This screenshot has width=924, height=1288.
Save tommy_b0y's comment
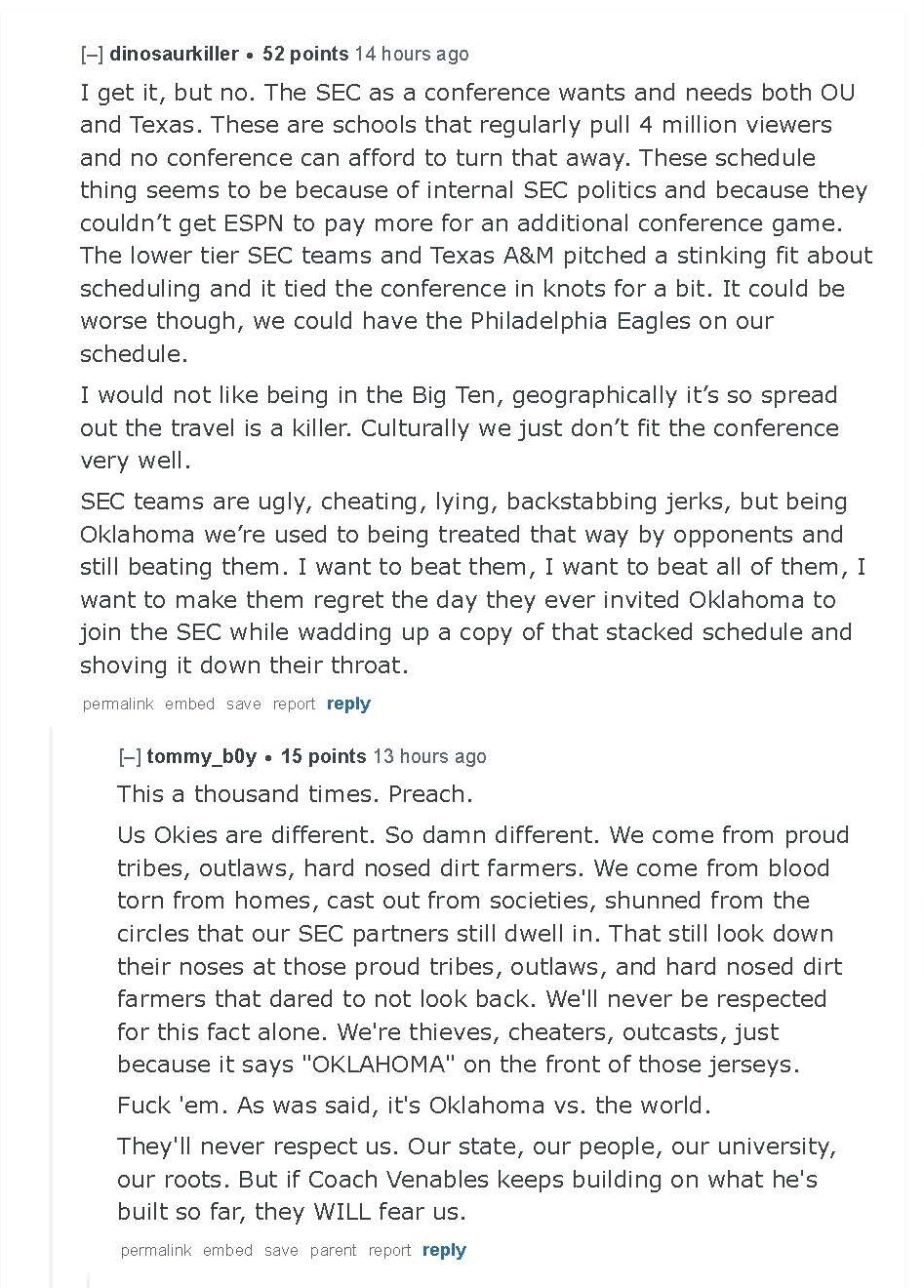pyautogui.click(x=281, y=1250)
